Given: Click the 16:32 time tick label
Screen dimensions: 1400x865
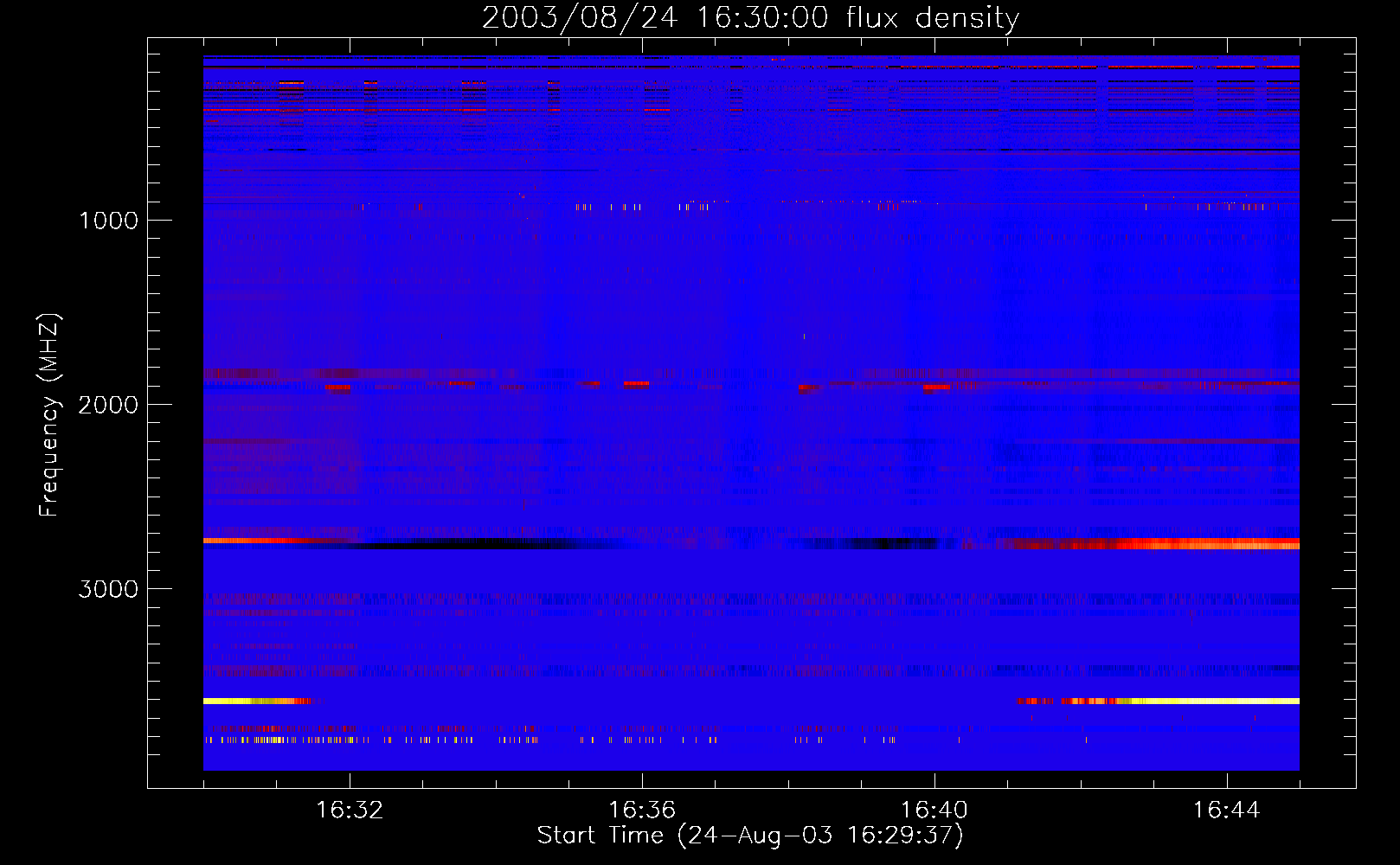Looking at the screenshot, I should coord(350,811).
